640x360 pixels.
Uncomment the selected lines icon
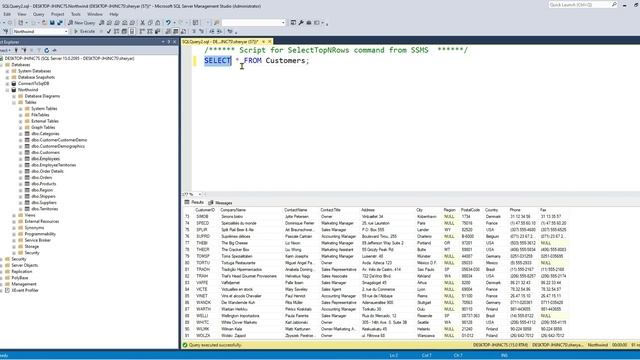pos(201,31)
